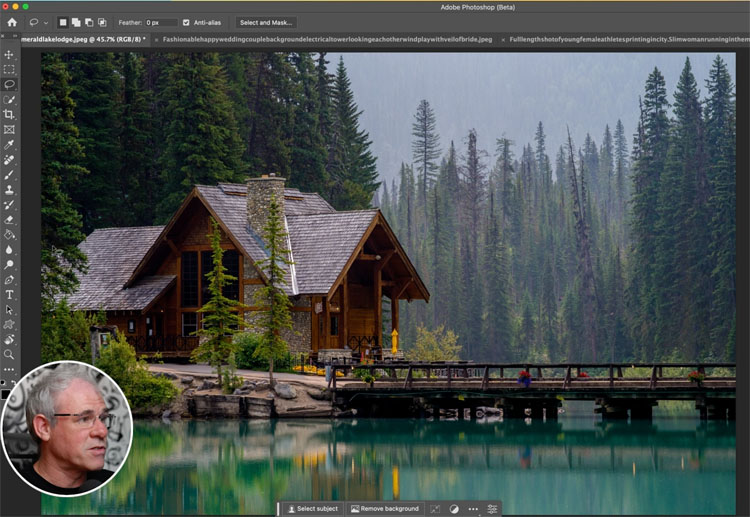Select the Move tool
This screenshot has width=750, height=517.
coord(9,55)
